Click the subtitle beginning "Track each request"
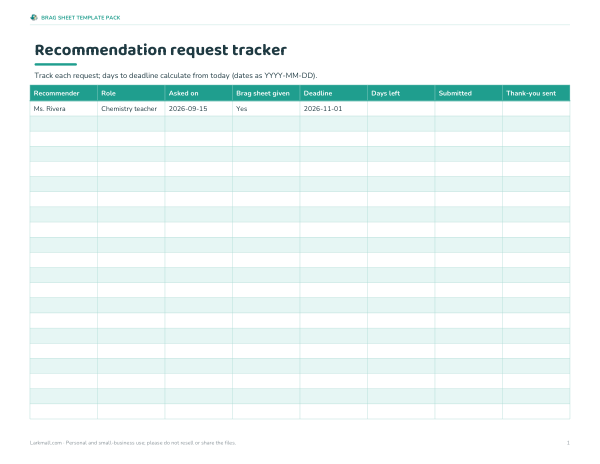 (x=176, y=75)
